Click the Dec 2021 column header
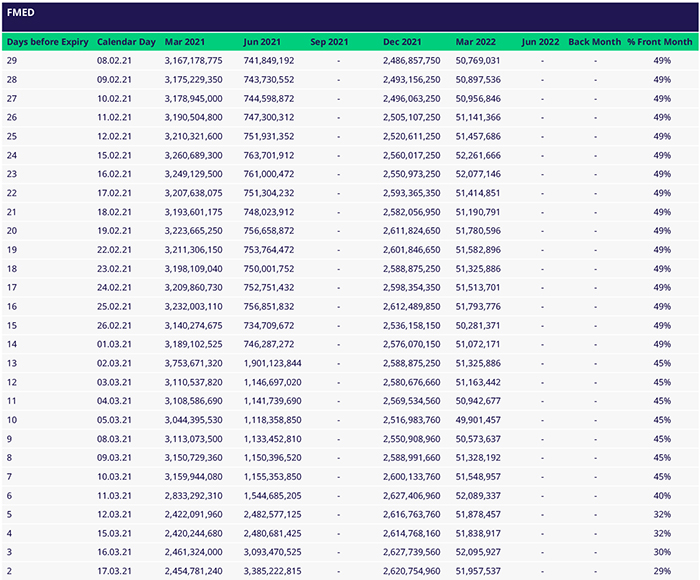 (404, 43)
